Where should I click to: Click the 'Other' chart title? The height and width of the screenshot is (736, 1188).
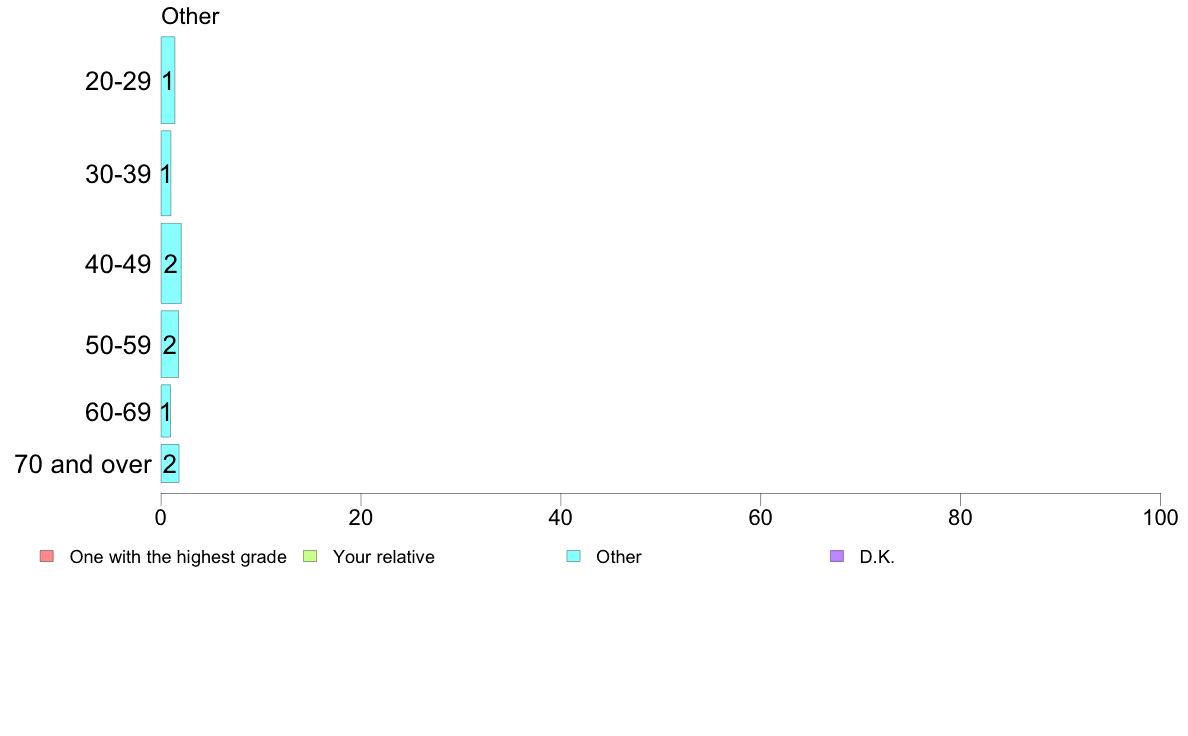[190, 16]
